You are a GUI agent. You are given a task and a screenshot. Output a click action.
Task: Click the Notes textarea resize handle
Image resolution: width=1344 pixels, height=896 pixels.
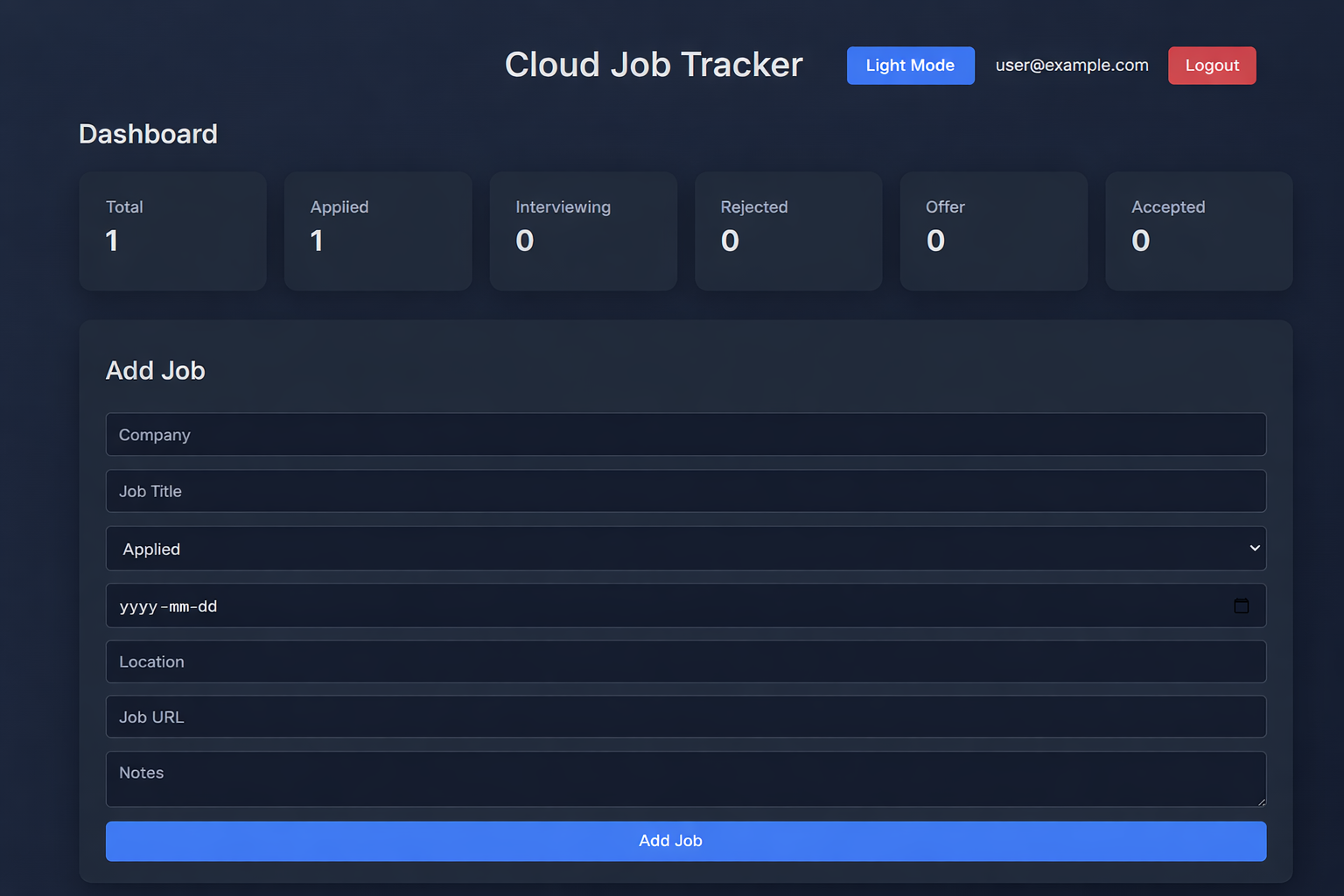click(x=1261, y=801)
